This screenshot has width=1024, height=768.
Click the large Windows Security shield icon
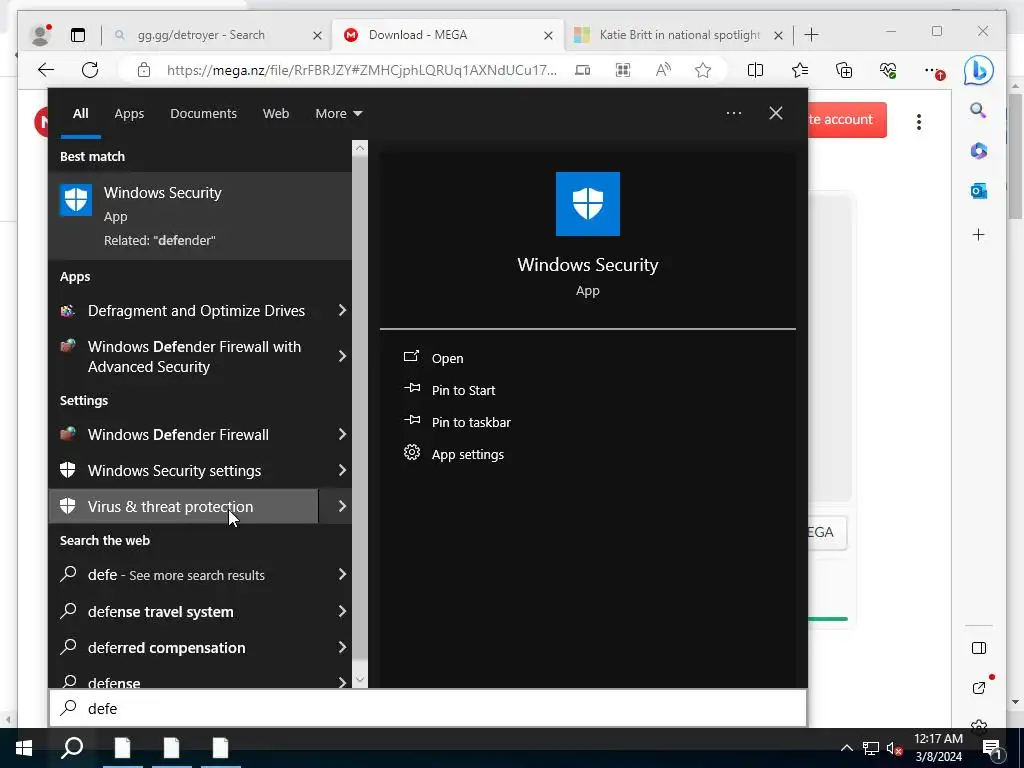coord(587,204)
